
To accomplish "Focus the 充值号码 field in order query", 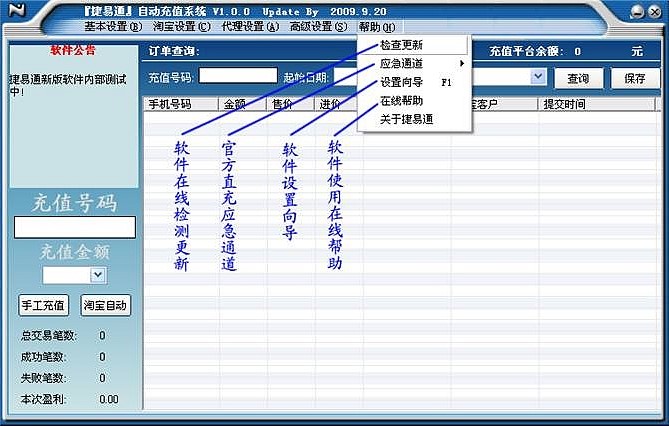I will [239, 76].
